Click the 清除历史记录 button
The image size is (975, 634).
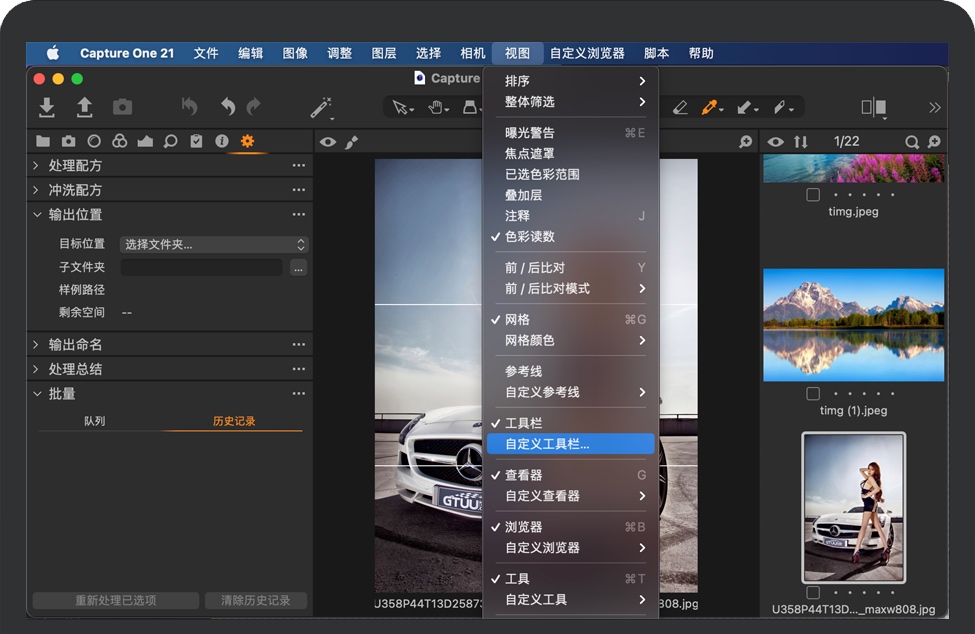tap(255, 601)
